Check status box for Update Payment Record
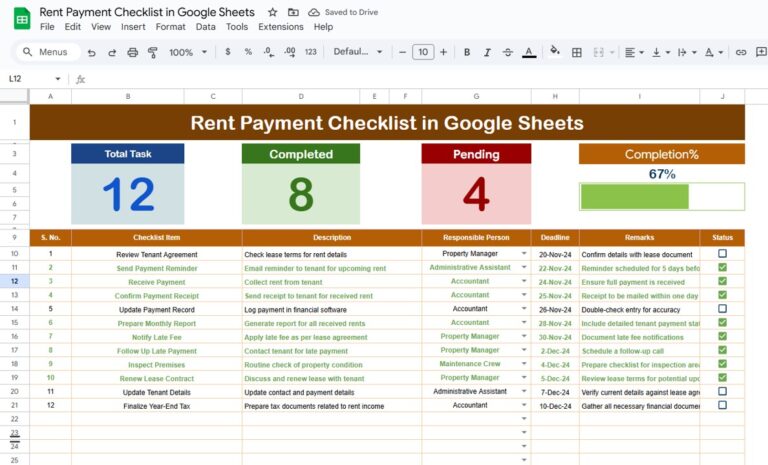The height and width of the screenshot is (465, 768). pos(722,309)
